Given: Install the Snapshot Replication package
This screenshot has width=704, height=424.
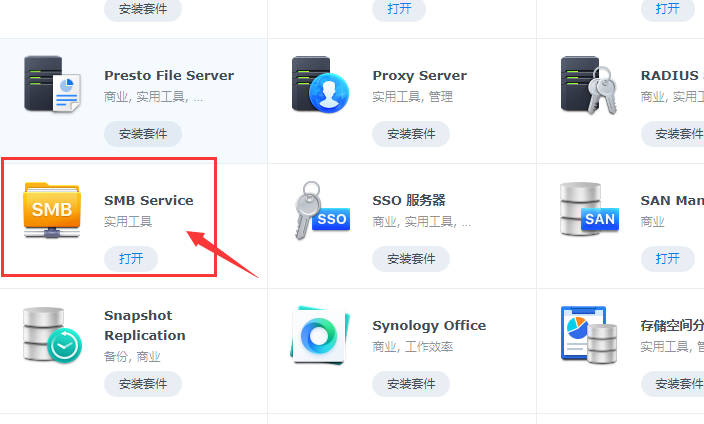Looking at the screenshot, I should [143, 384].
